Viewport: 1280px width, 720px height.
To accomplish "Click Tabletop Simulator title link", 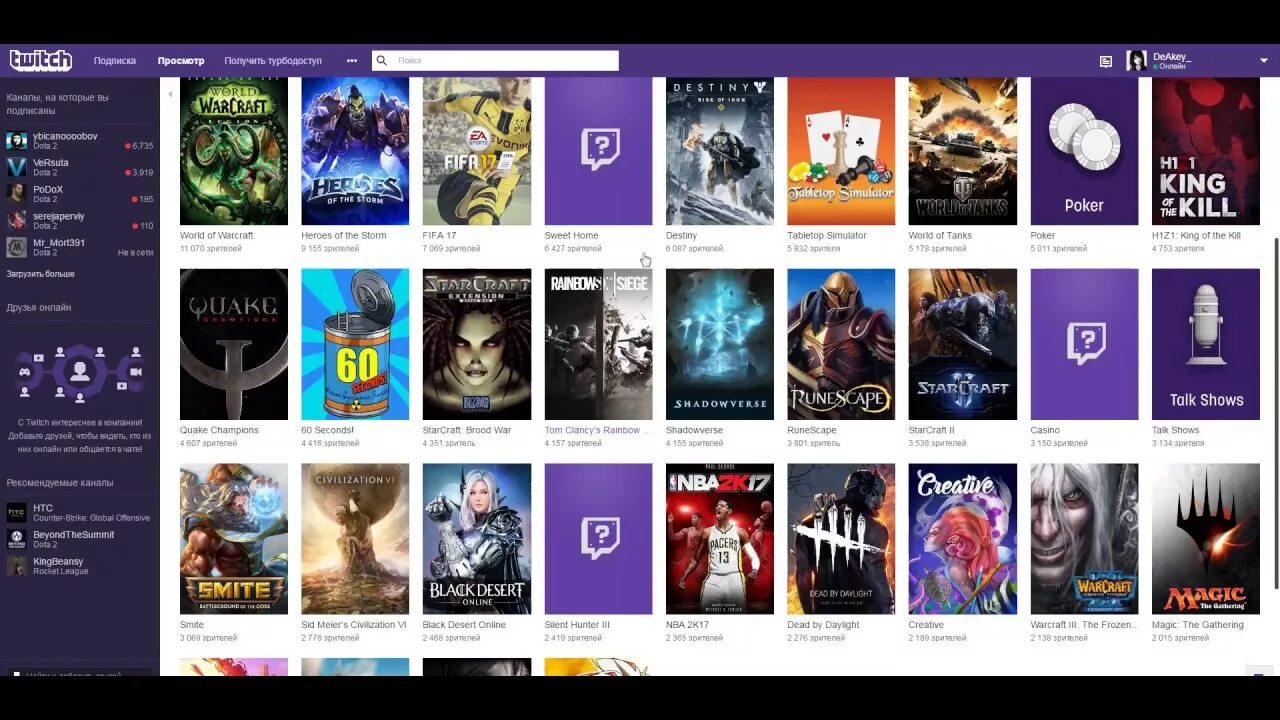I will tap(827, 236).
